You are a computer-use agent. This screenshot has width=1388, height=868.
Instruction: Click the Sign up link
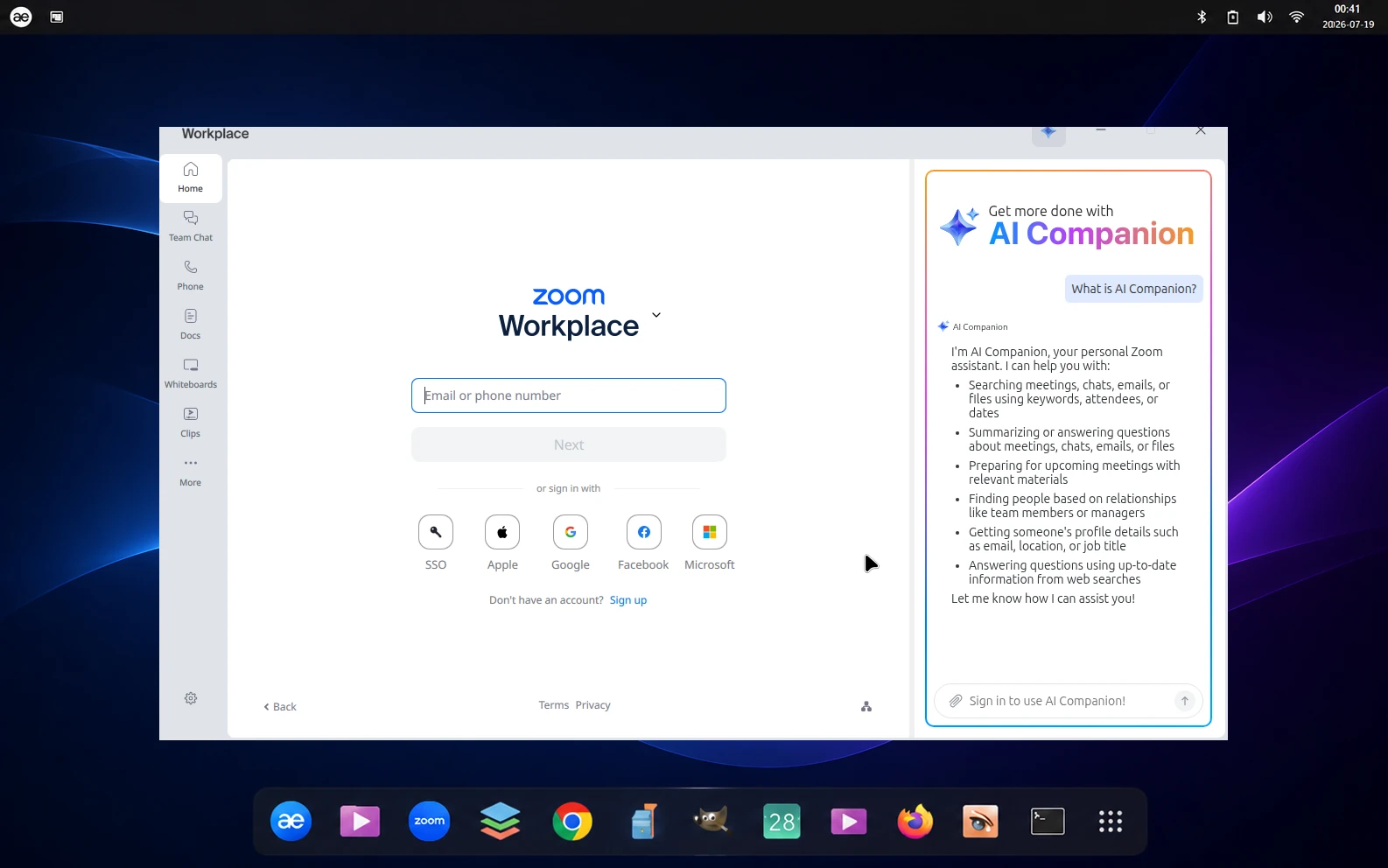tap(628, 600)
